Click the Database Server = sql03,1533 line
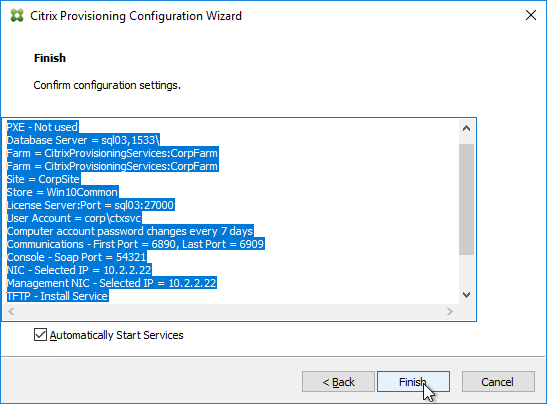Viewport: 547px width, 404px height. coord(83,140)
